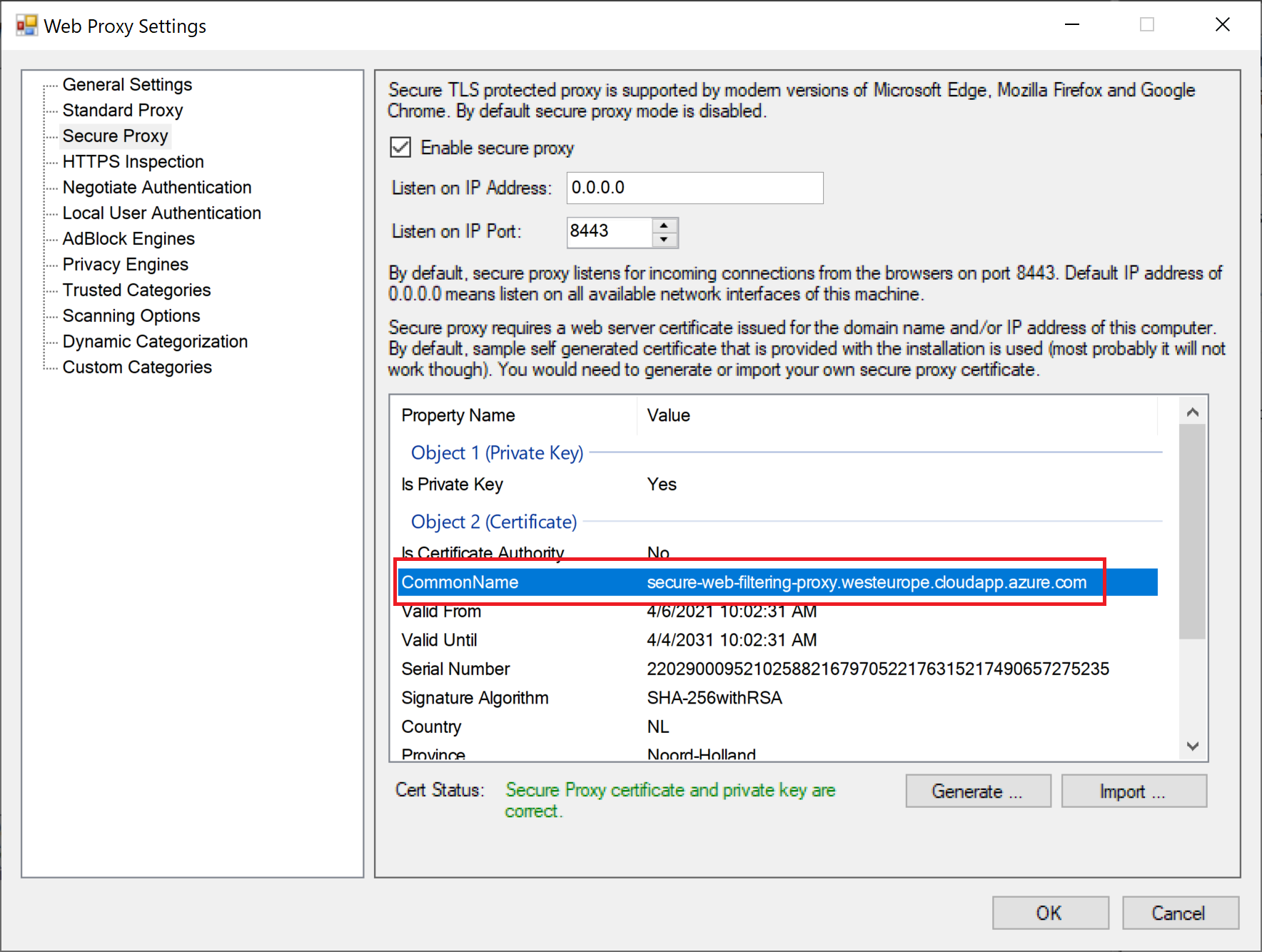Viewport: 1262px width, 952px height.
Task: Click the 4/4/2031 10:02:31 AM value
Action: point(732,639)
